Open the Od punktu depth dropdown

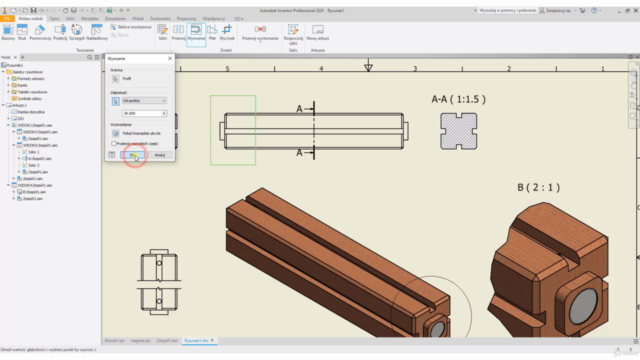[x=144, y=101]
